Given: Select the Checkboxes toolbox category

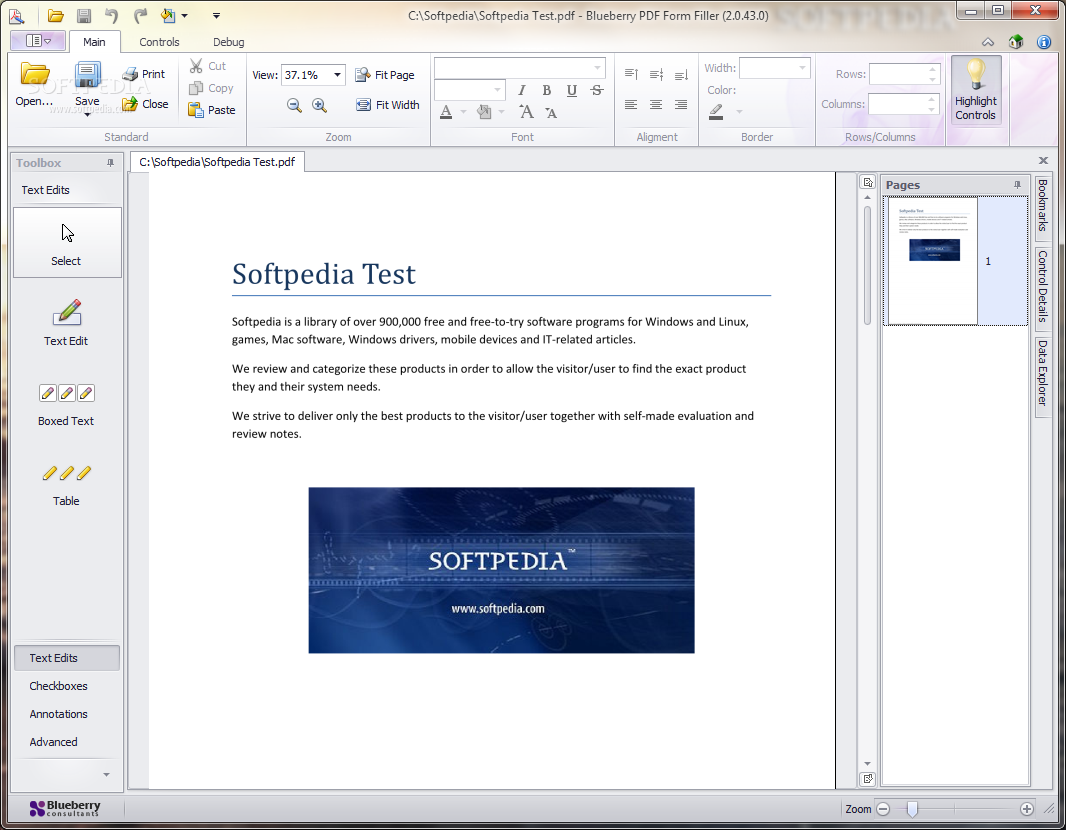Looking at the screenshot, I should click(x=67, y=686).
